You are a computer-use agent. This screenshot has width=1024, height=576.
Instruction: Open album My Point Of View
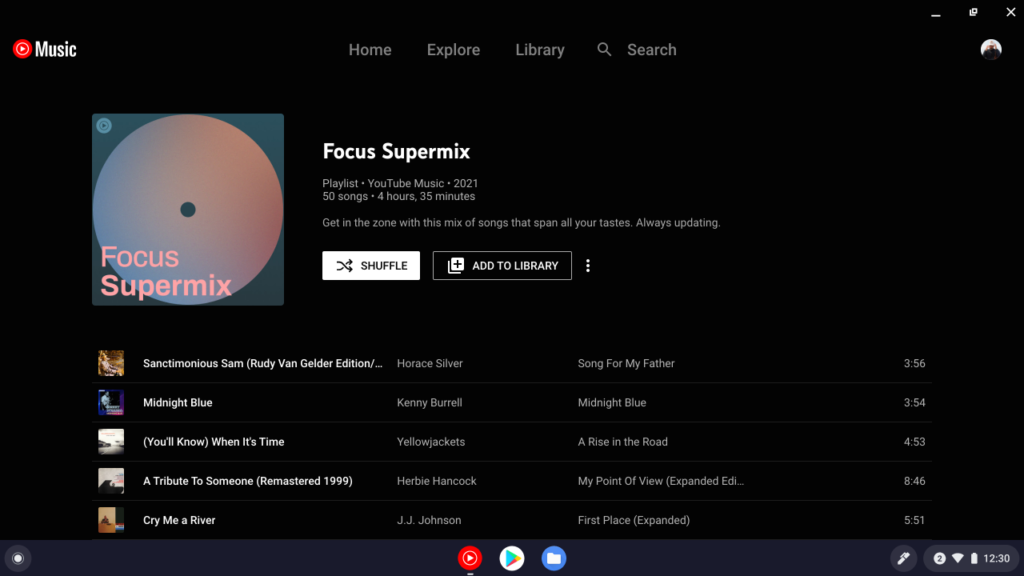coord(660,481)
